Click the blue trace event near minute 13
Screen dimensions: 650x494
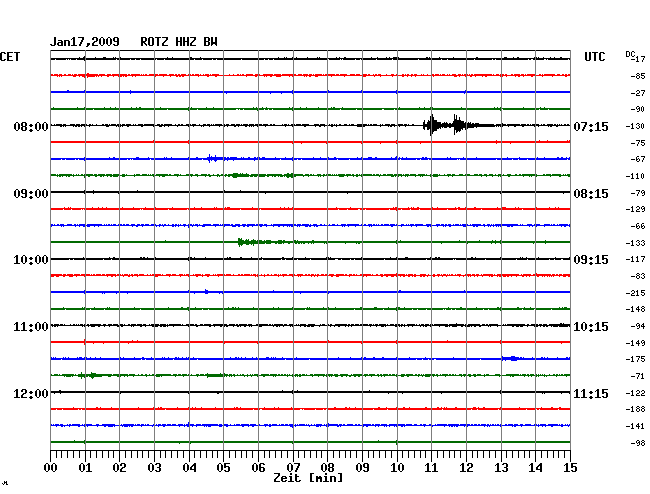click(x=512, y=358)
